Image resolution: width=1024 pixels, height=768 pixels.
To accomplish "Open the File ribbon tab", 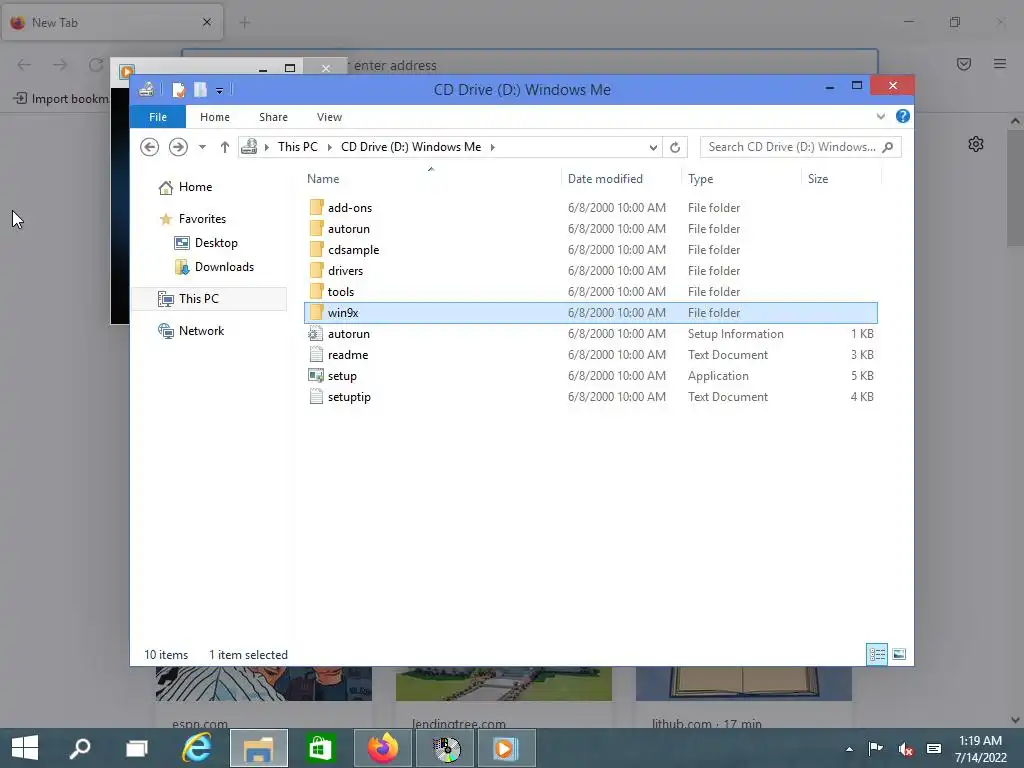I will [158, 117].
